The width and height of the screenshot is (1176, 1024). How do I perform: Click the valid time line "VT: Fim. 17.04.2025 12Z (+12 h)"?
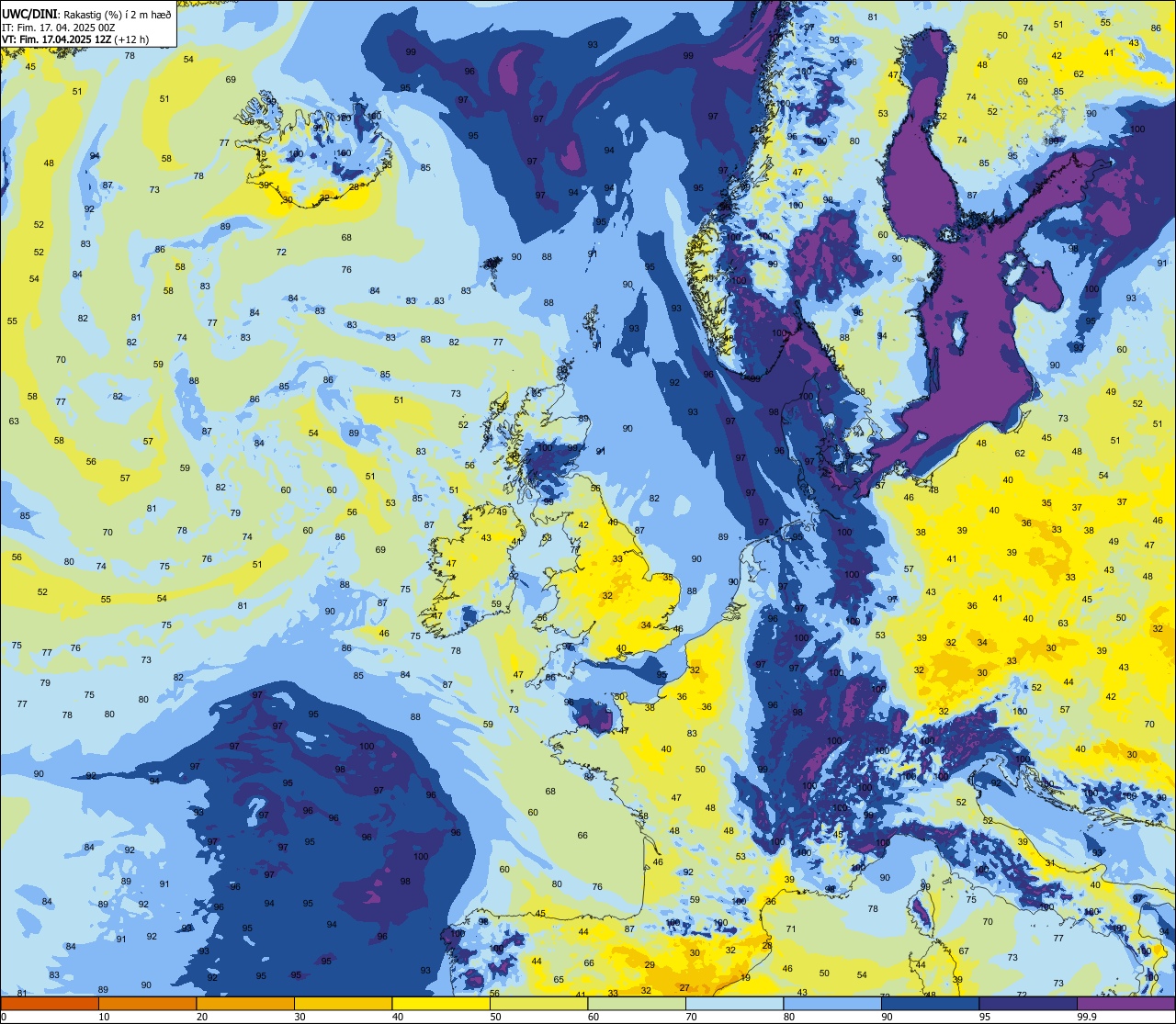[x=75, y=39]
